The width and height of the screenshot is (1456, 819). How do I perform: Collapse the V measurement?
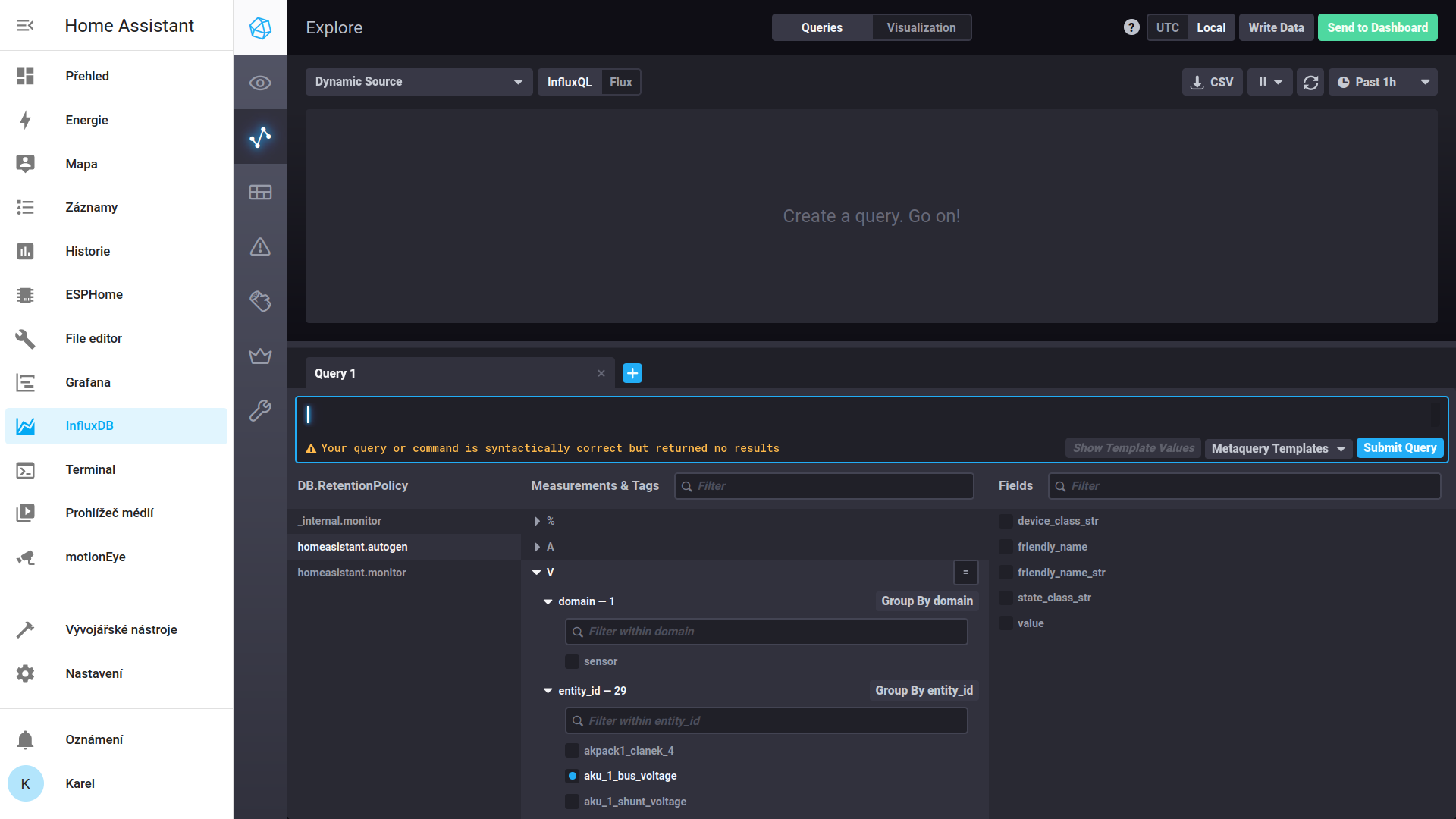537,573
